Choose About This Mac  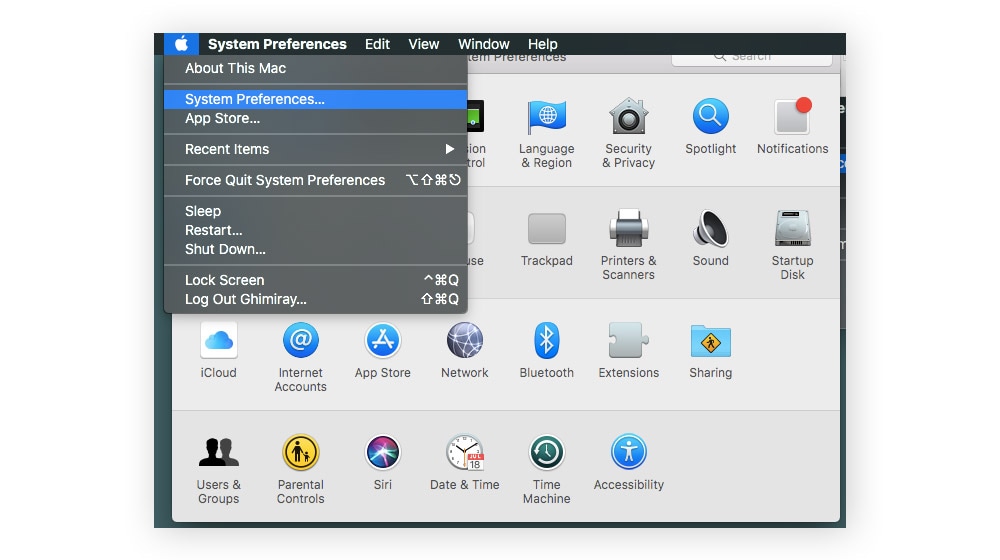(x=316, y=68)
